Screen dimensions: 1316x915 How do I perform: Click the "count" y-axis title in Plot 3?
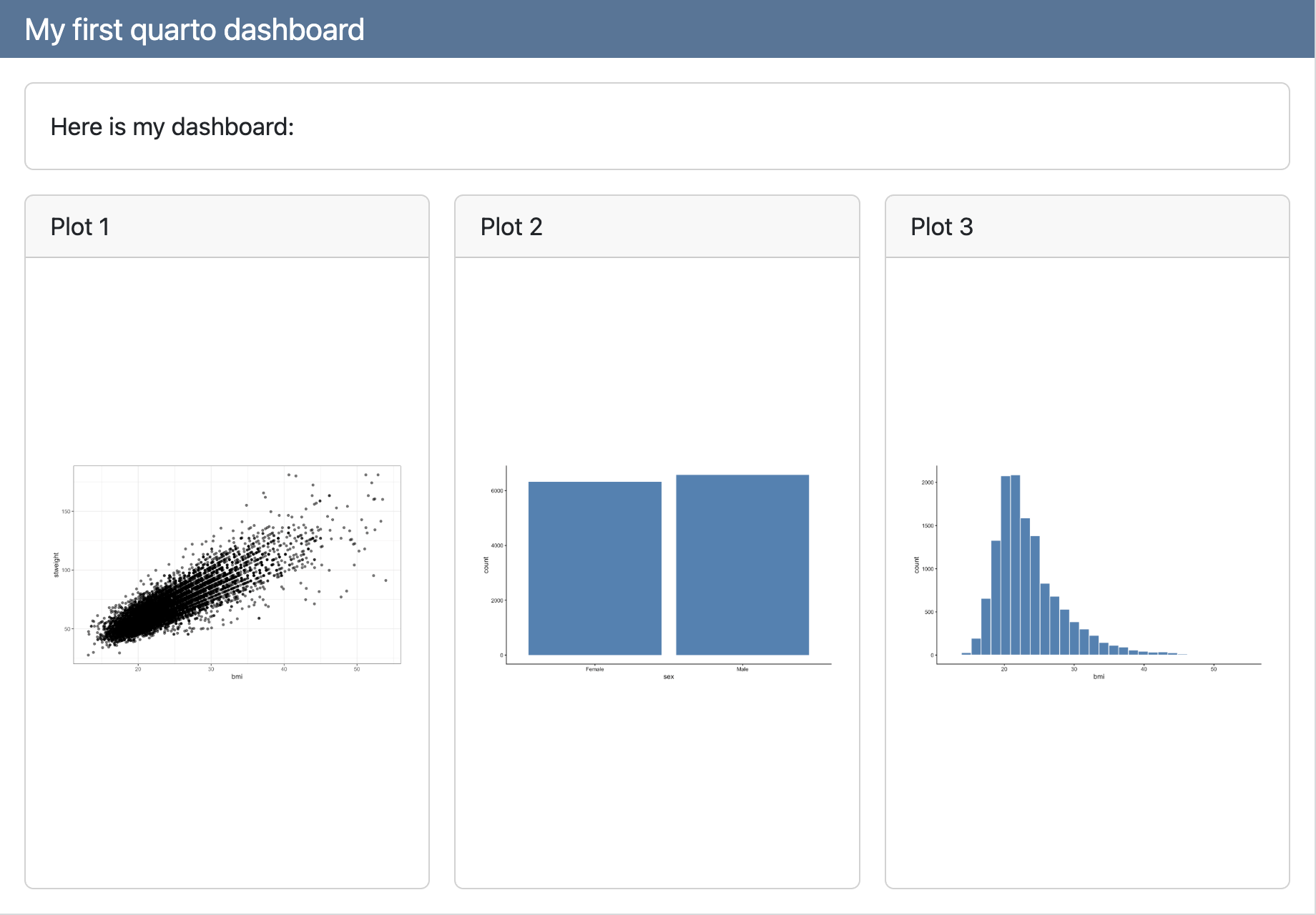point(917,565)
